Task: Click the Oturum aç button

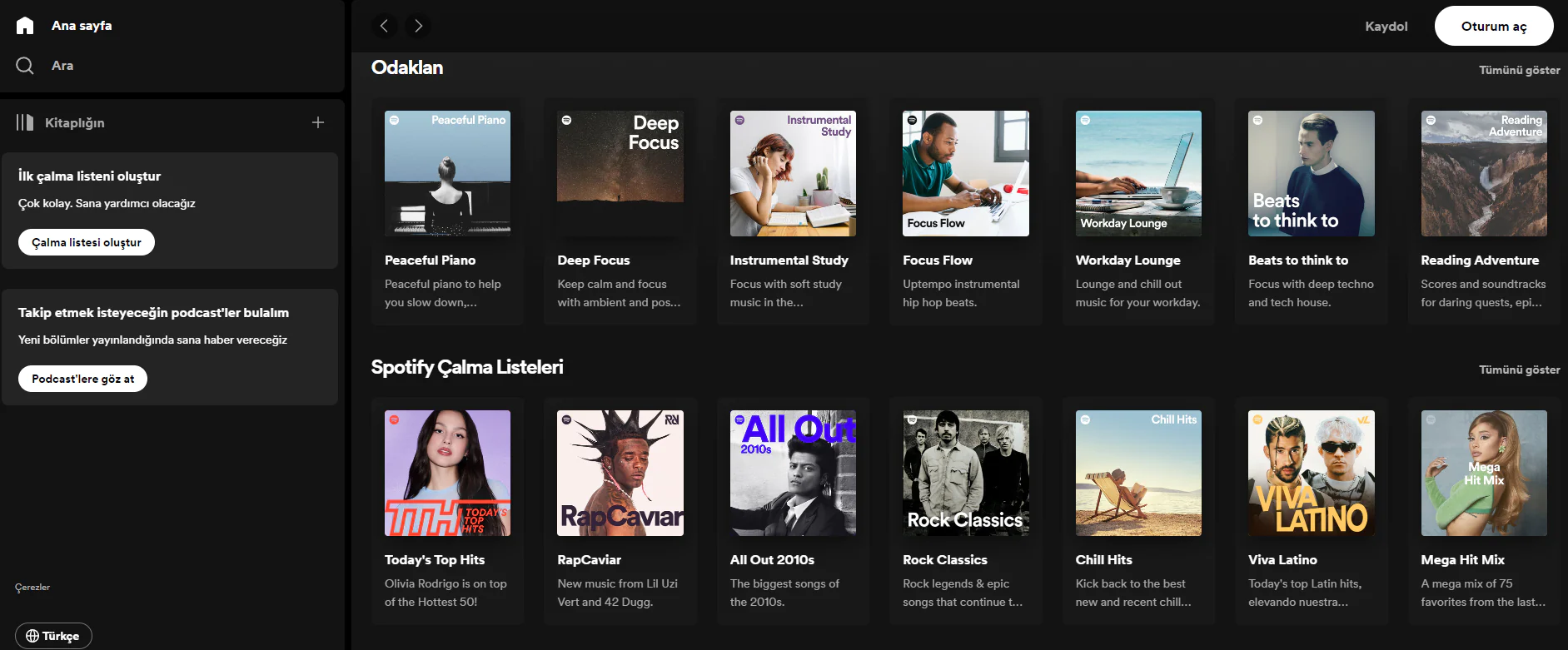Action: coord(1494,26)
